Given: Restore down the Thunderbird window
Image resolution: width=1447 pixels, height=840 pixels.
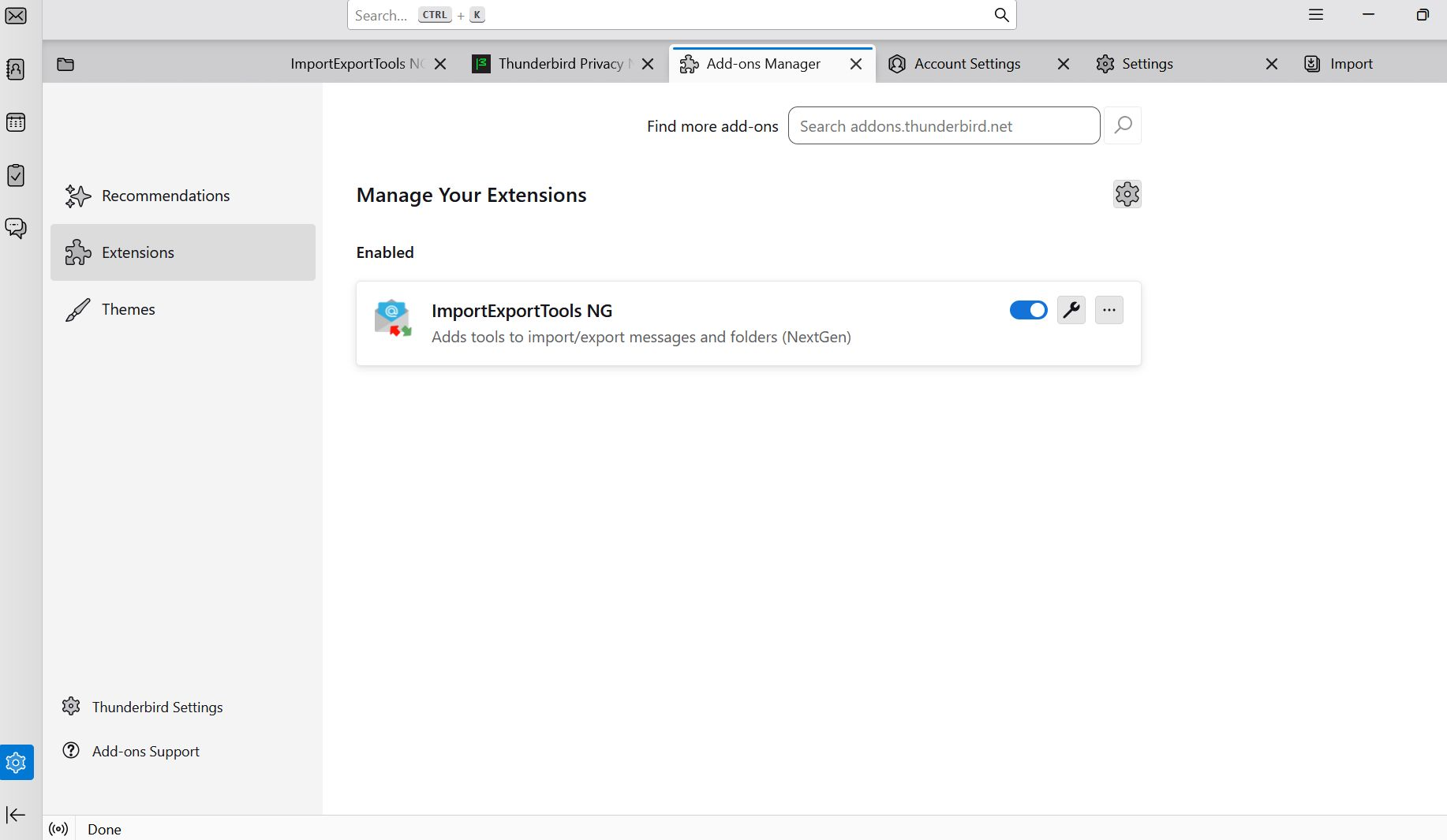Looking at the screenshot, I should (1423, 15).
